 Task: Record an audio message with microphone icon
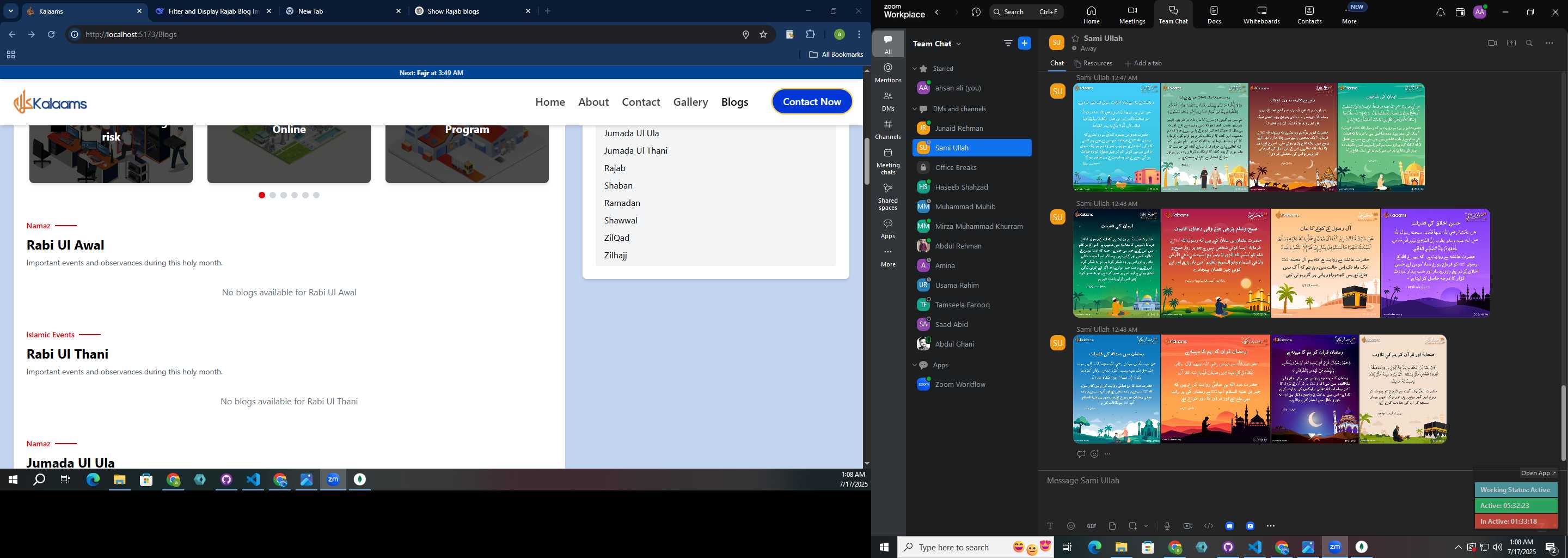coord(1167,526)
